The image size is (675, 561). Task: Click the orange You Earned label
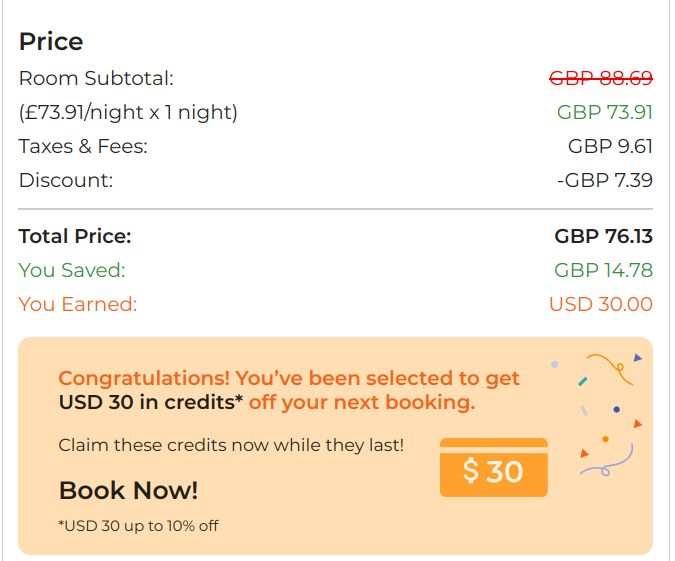[x=78, y=304]
